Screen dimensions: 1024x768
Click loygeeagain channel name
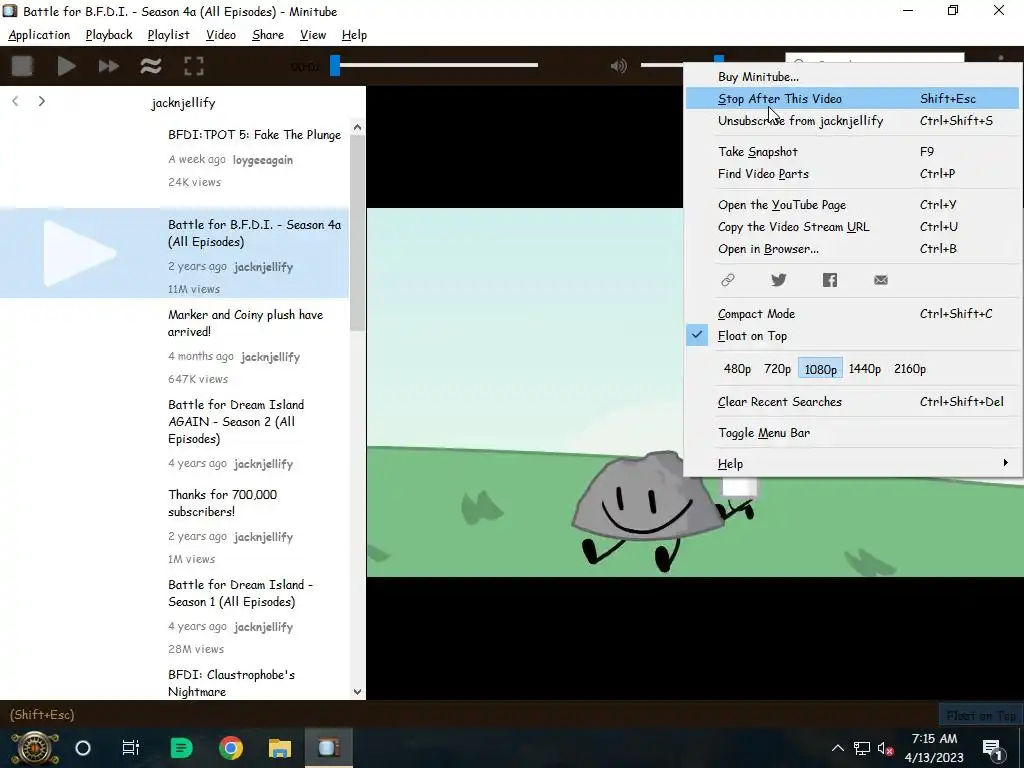point(263,160)
